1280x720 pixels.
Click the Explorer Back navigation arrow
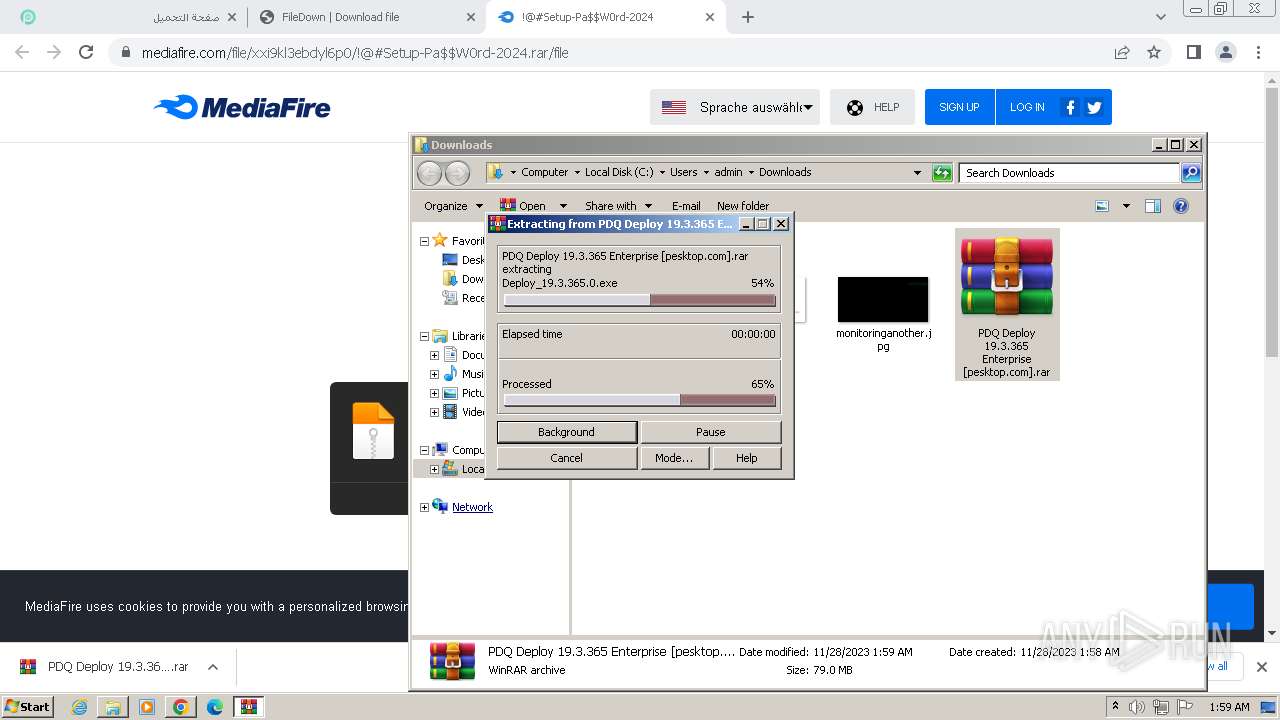tap(429, 173)
